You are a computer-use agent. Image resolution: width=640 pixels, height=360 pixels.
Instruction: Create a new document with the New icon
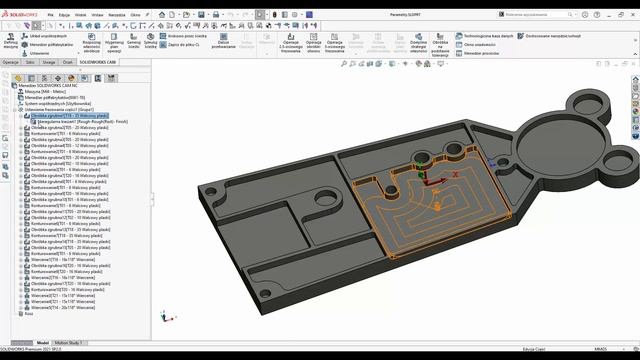pos(172,15)
